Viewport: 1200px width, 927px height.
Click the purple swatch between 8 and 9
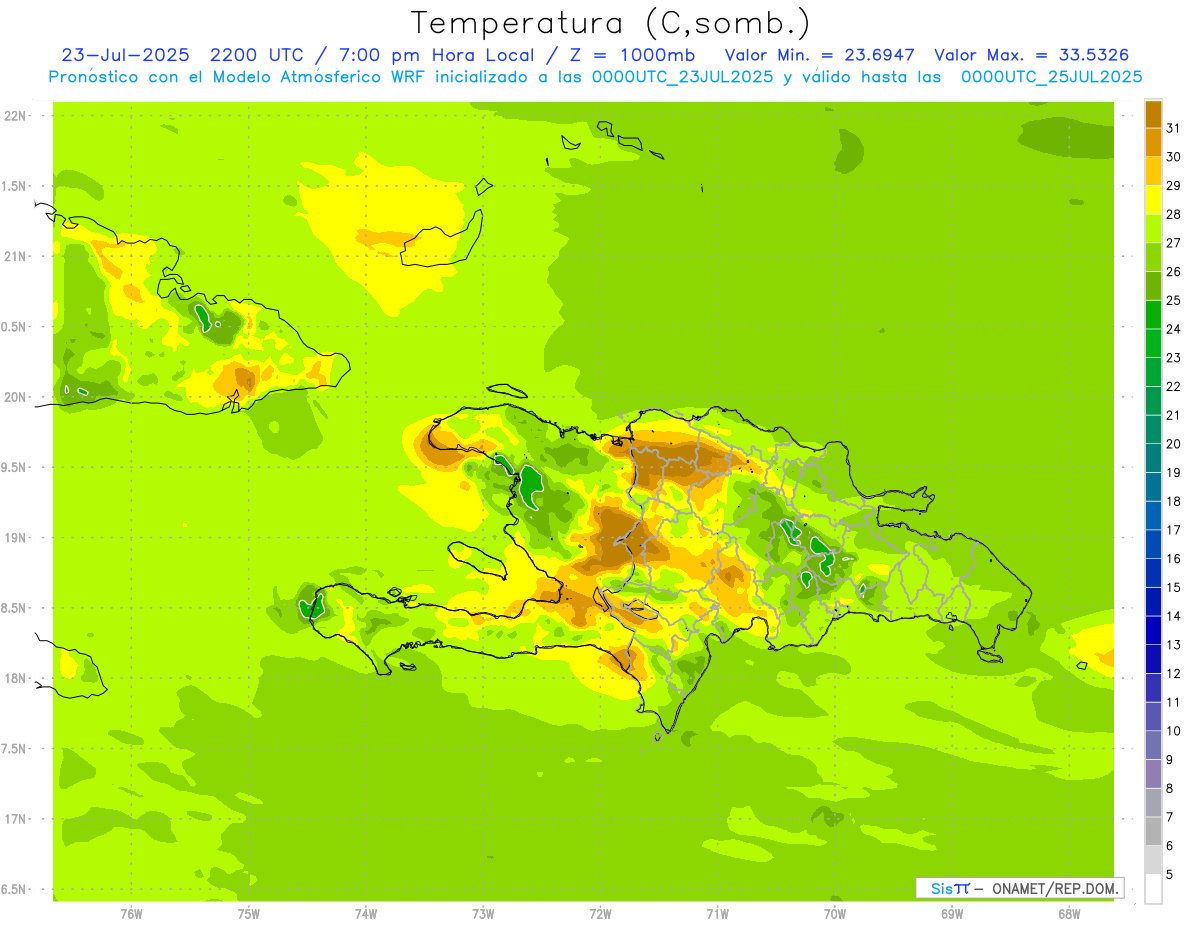click(x=1153, y=774)
